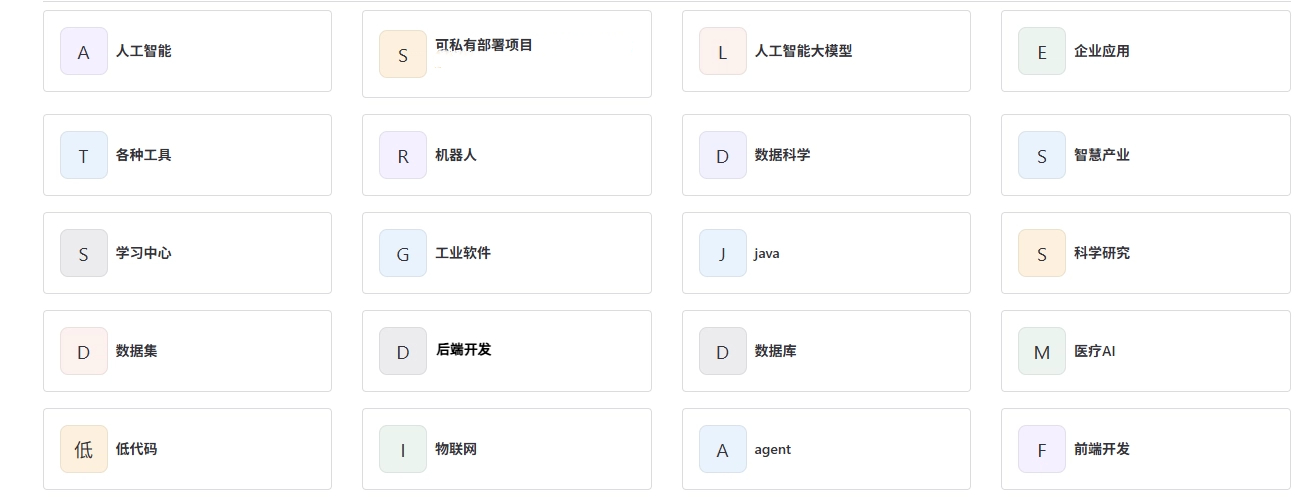Select the R icon beside 机器人
This screenshot has width=1307, height=500.
tap(403, 155)
